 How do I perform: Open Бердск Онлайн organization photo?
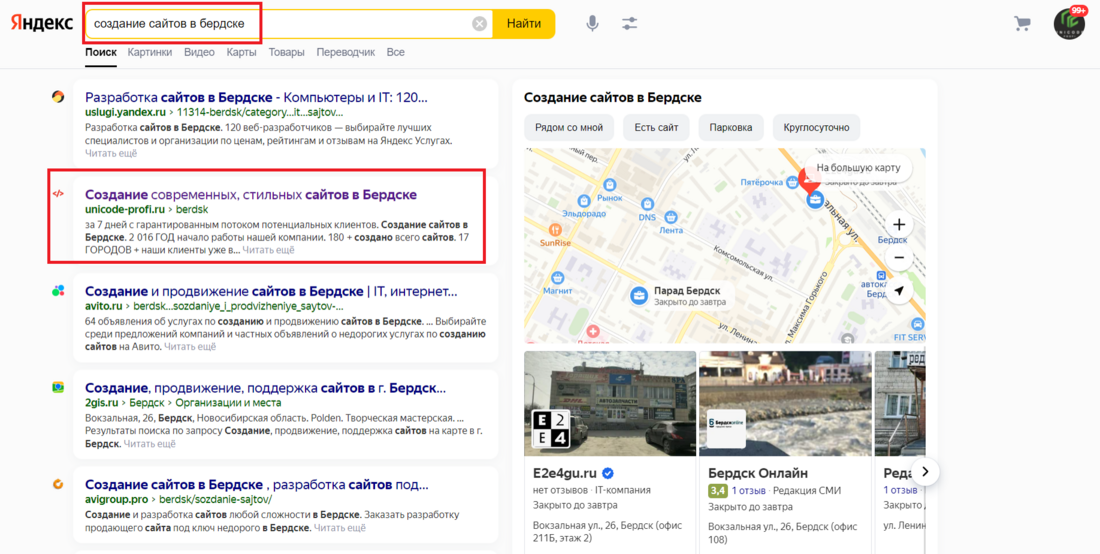coord(785,403)
